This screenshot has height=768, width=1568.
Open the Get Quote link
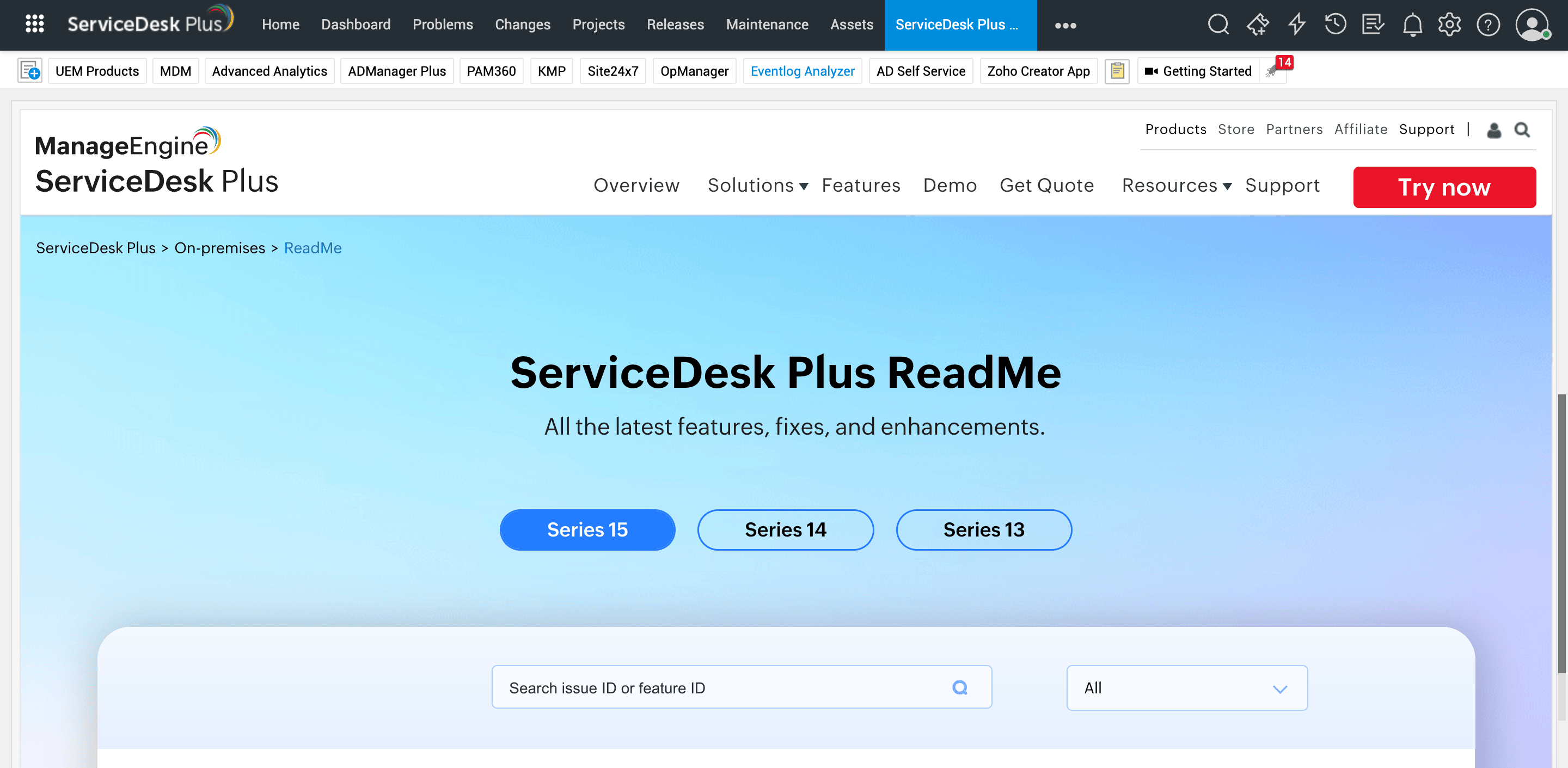coord(1046,185)
